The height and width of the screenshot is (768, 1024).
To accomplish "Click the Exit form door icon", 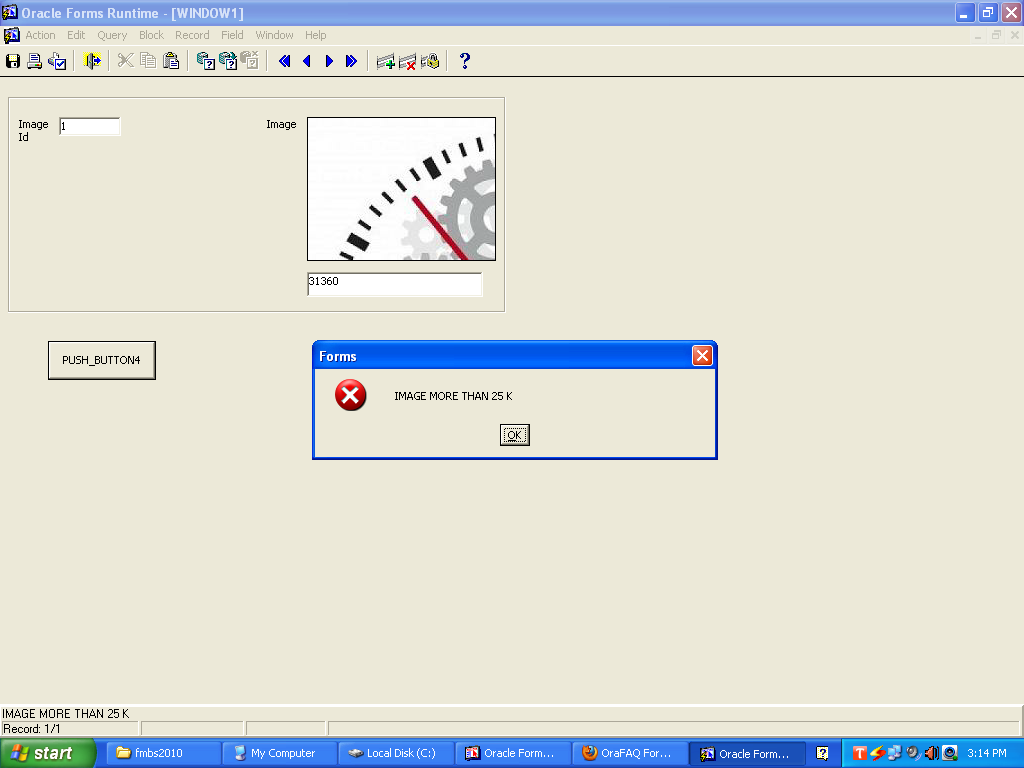I will (x=92, y=61).
